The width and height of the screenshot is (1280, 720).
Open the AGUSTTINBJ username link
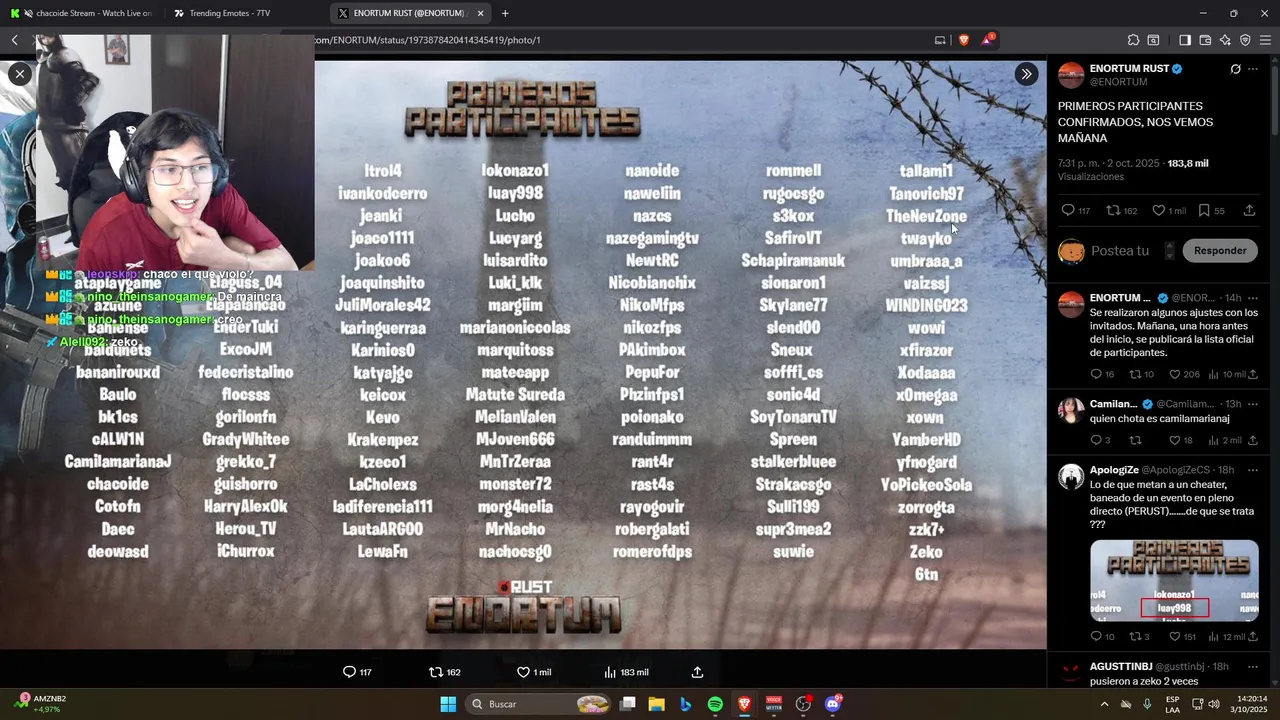(1121, 667)
